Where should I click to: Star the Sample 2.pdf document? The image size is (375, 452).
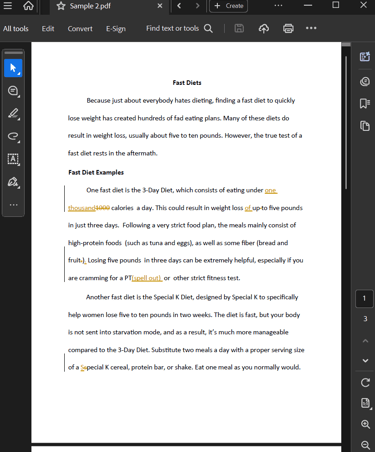pyautogui.click(x=61, y=6)
